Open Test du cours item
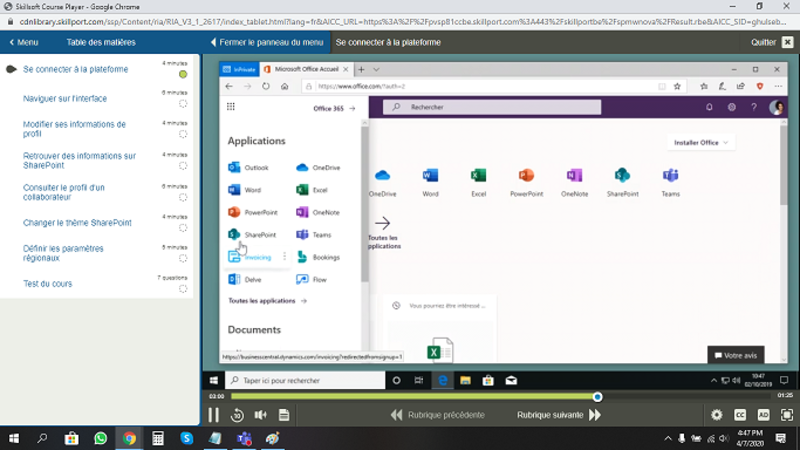 tap(47, 284)
